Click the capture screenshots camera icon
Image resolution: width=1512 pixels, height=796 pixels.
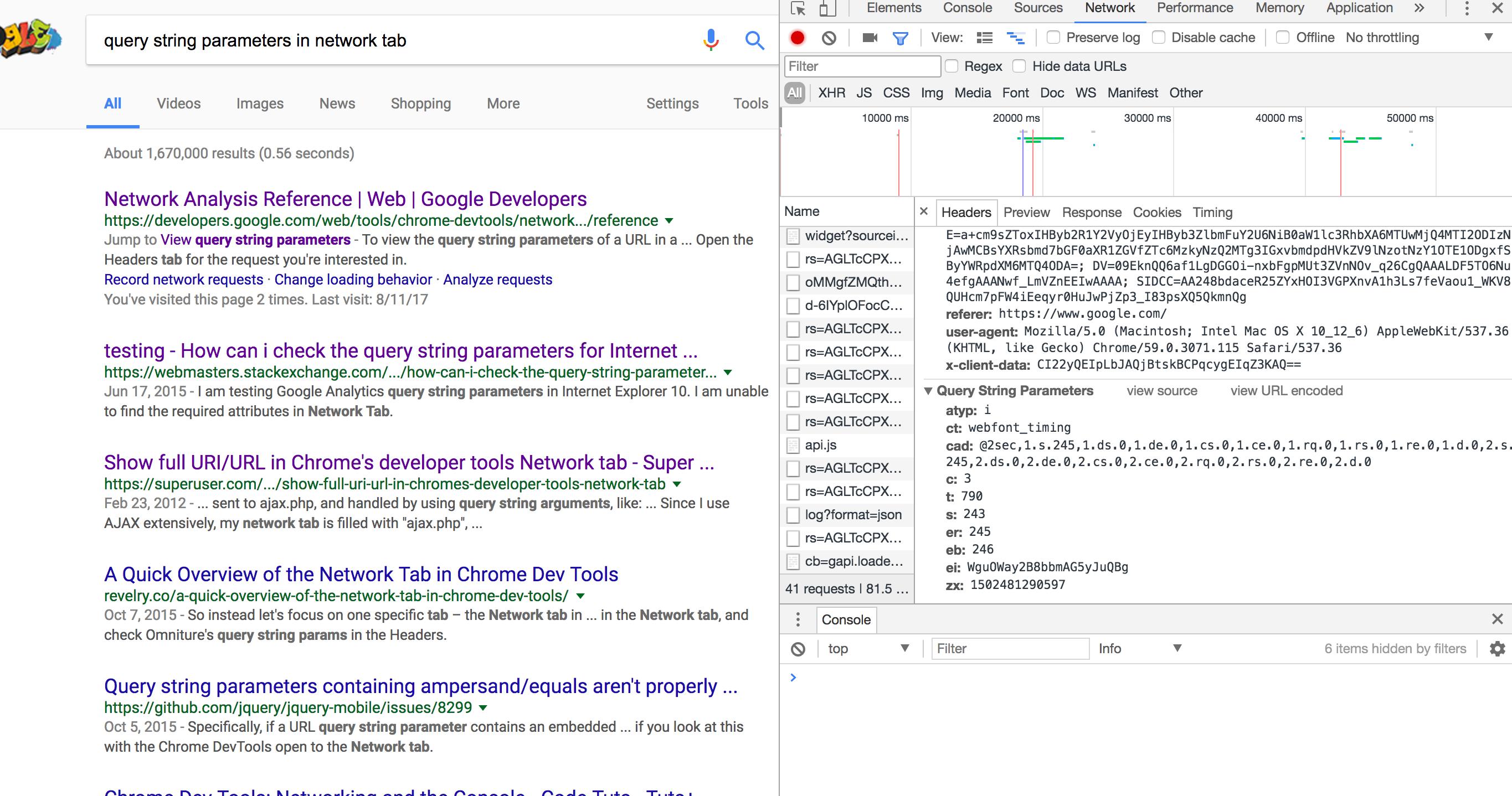[x=870, y=38]
